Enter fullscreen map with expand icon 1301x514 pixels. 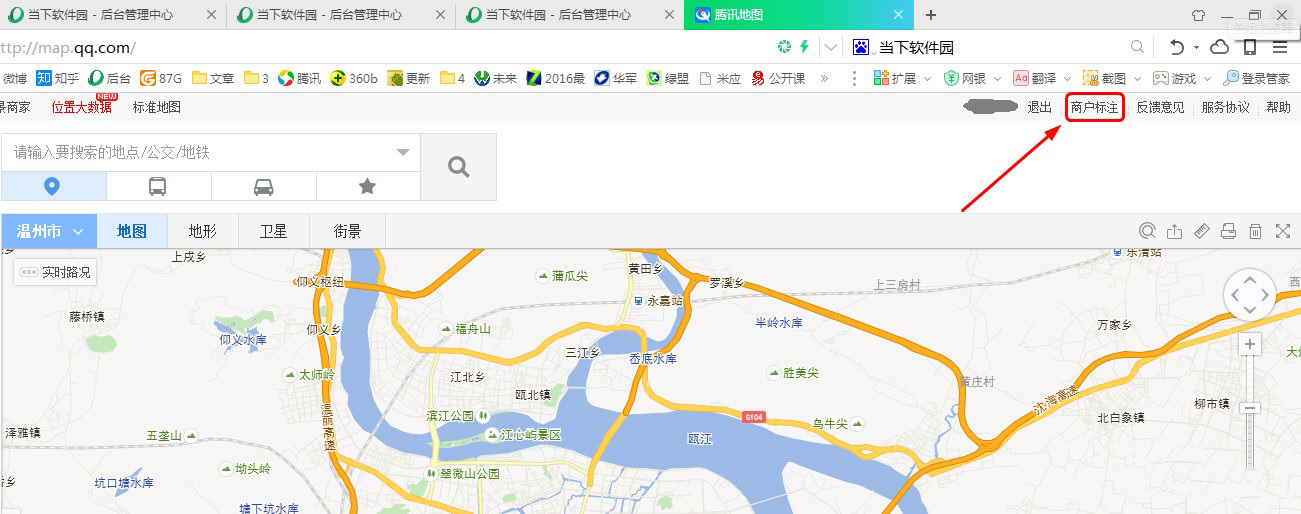coord(1283,231)
